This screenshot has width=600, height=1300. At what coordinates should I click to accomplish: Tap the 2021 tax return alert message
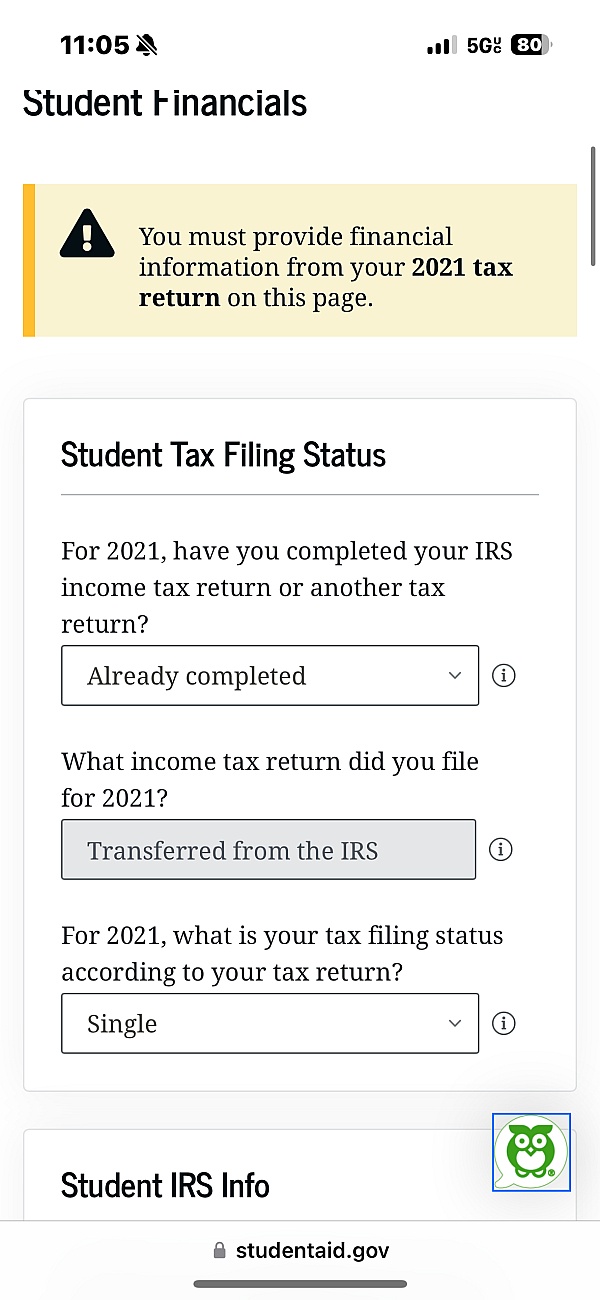(x=325, y=267)
